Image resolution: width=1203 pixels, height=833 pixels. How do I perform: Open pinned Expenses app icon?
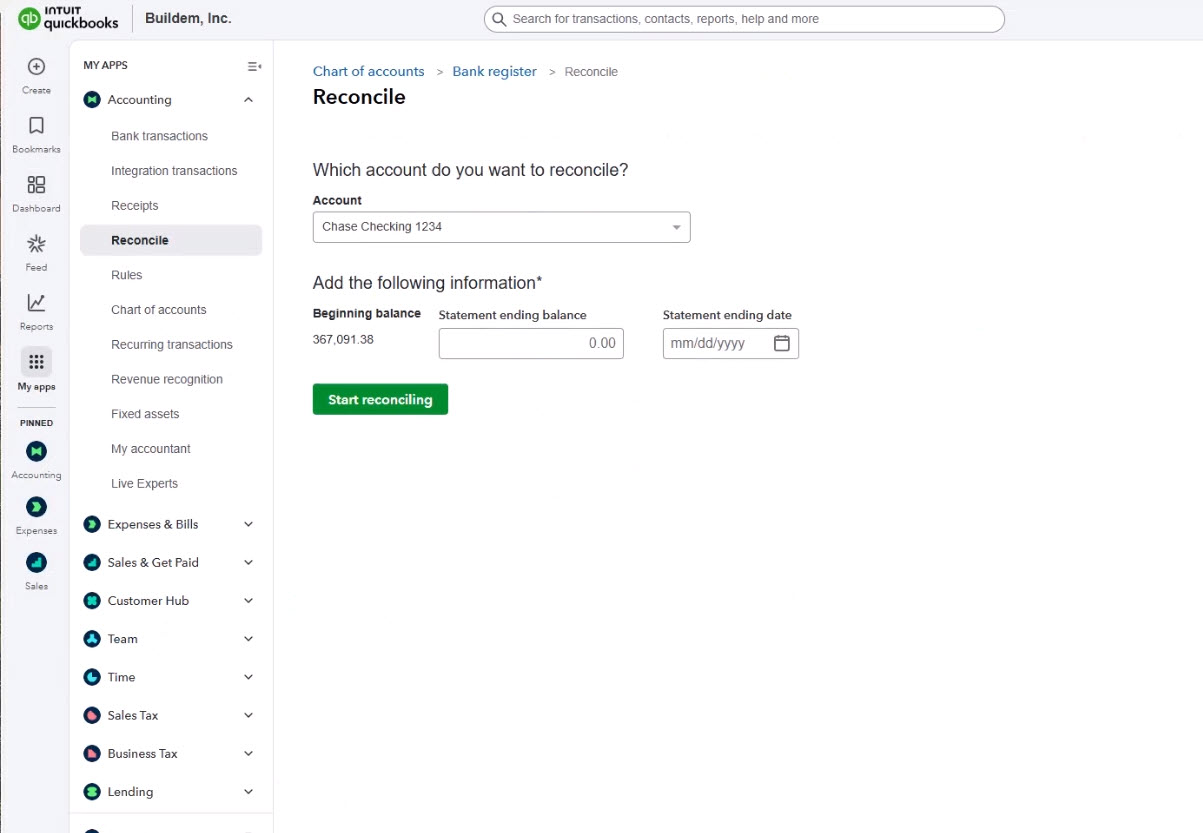(36, 507)
